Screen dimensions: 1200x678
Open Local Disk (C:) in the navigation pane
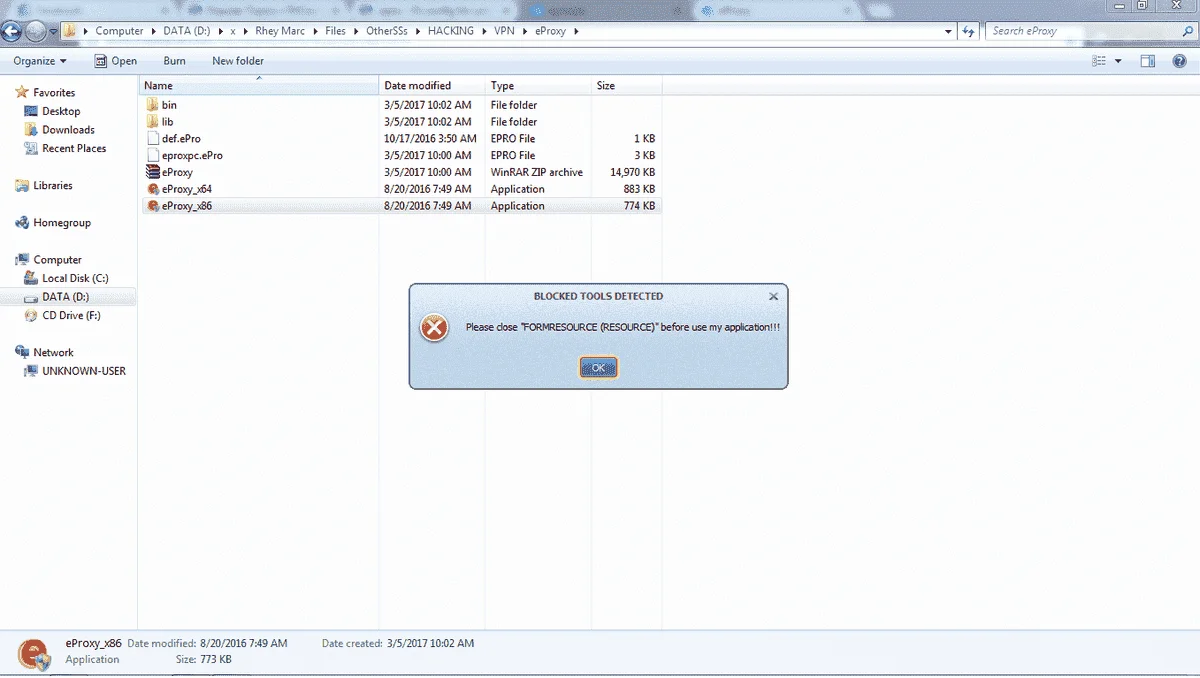[x=75, y=278]
